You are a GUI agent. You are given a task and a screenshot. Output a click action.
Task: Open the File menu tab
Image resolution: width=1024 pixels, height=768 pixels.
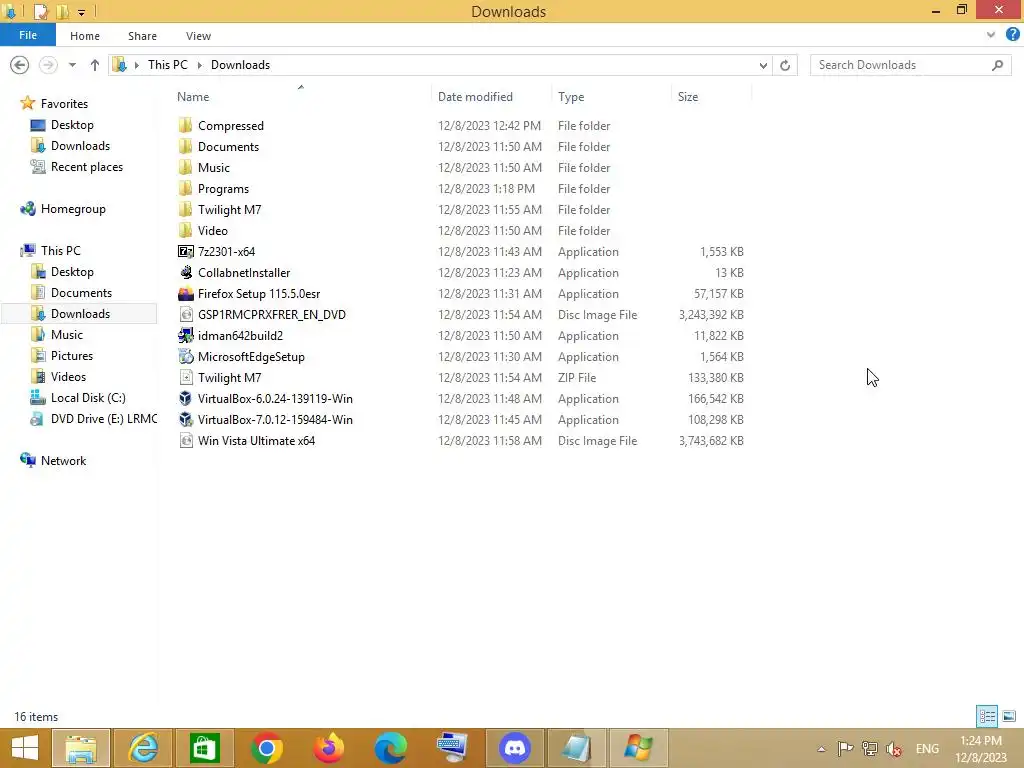pos(27,35)
